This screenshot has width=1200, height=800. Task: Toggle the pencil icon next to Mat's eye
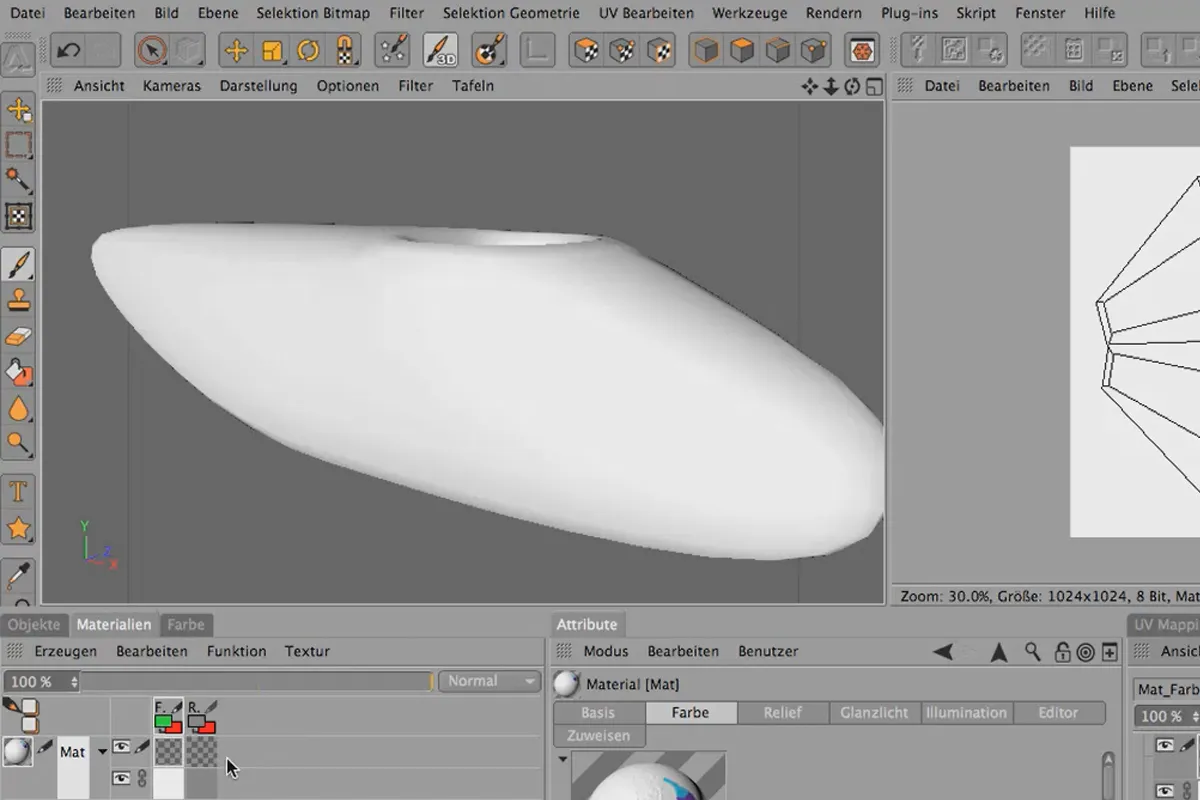tap(141, 746)
